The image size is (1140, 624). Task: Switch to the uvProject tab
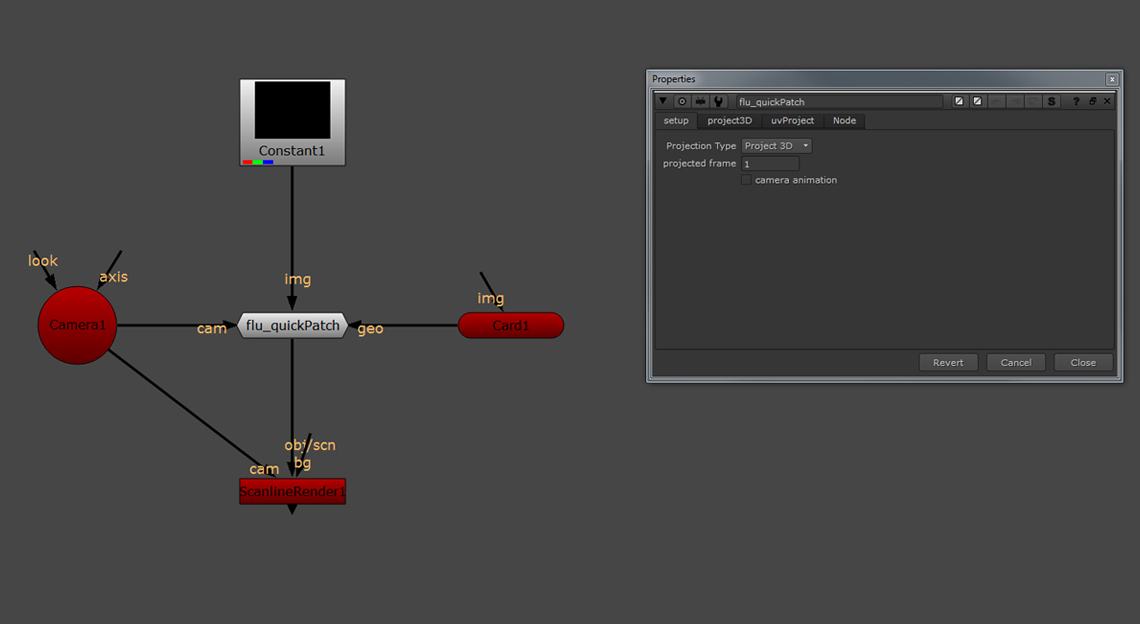tap(792, 121)
